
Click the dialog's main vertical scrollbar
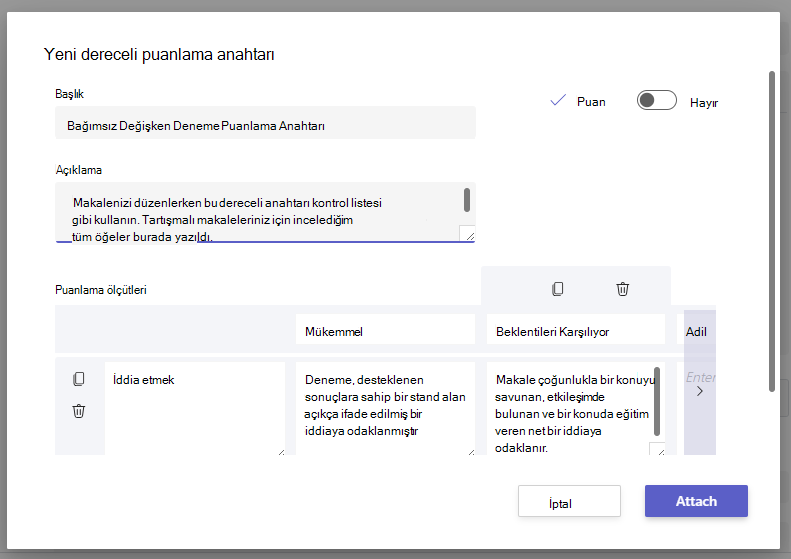click(x=772, y=231)
